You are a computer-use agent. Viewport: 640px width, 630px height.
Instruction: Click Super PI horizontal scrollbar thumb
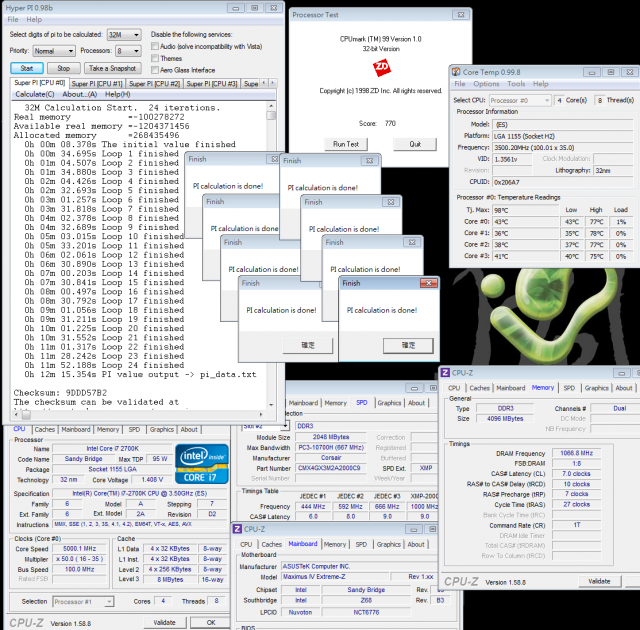(26, 415)
